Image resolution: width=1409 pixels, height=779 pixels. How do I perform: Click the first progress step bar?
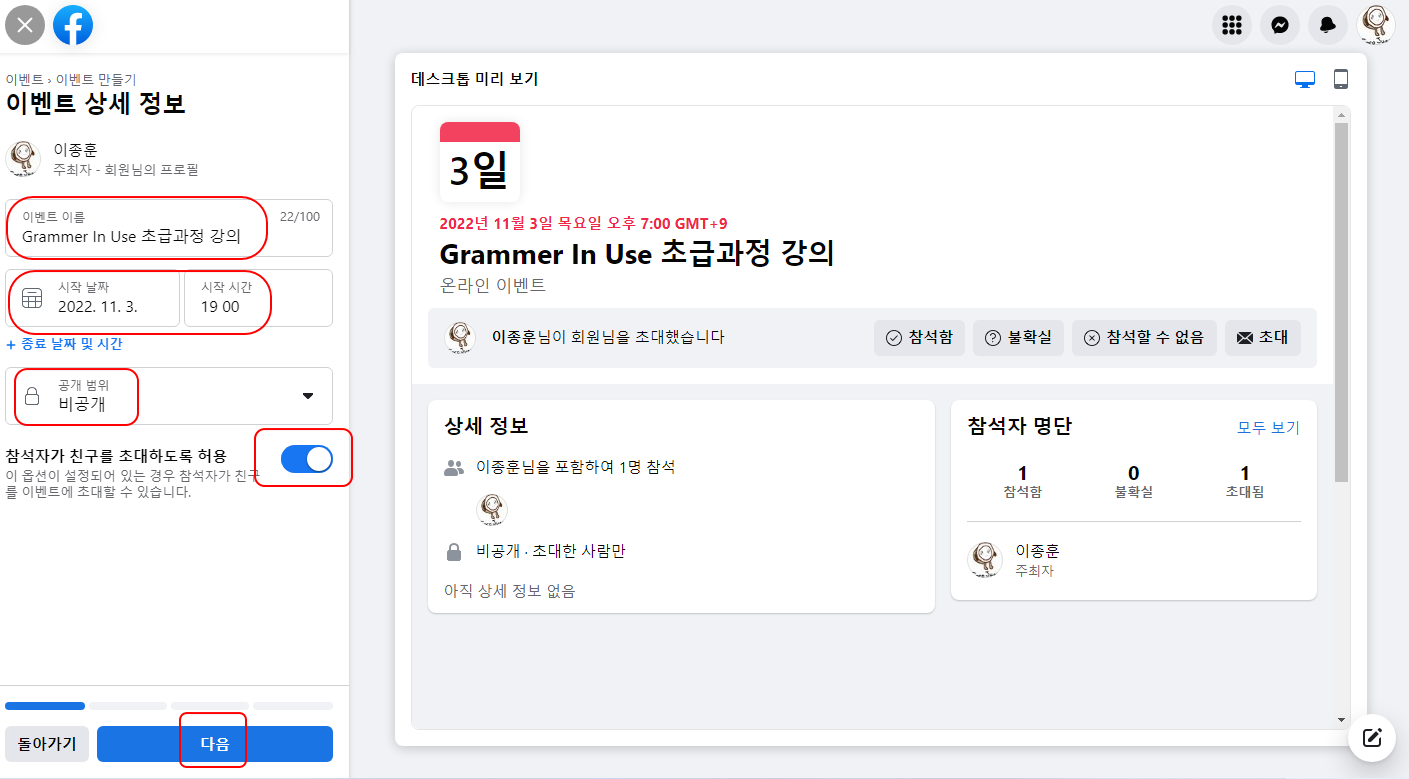(x=45, y=706)
